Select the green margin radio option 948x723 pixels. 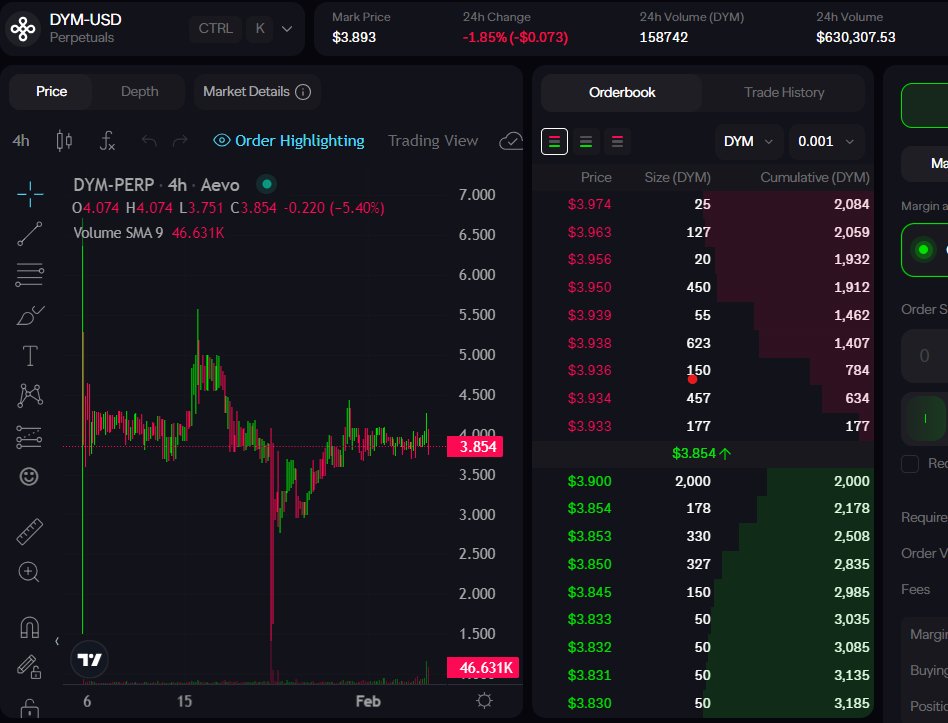tap(923, 249)
